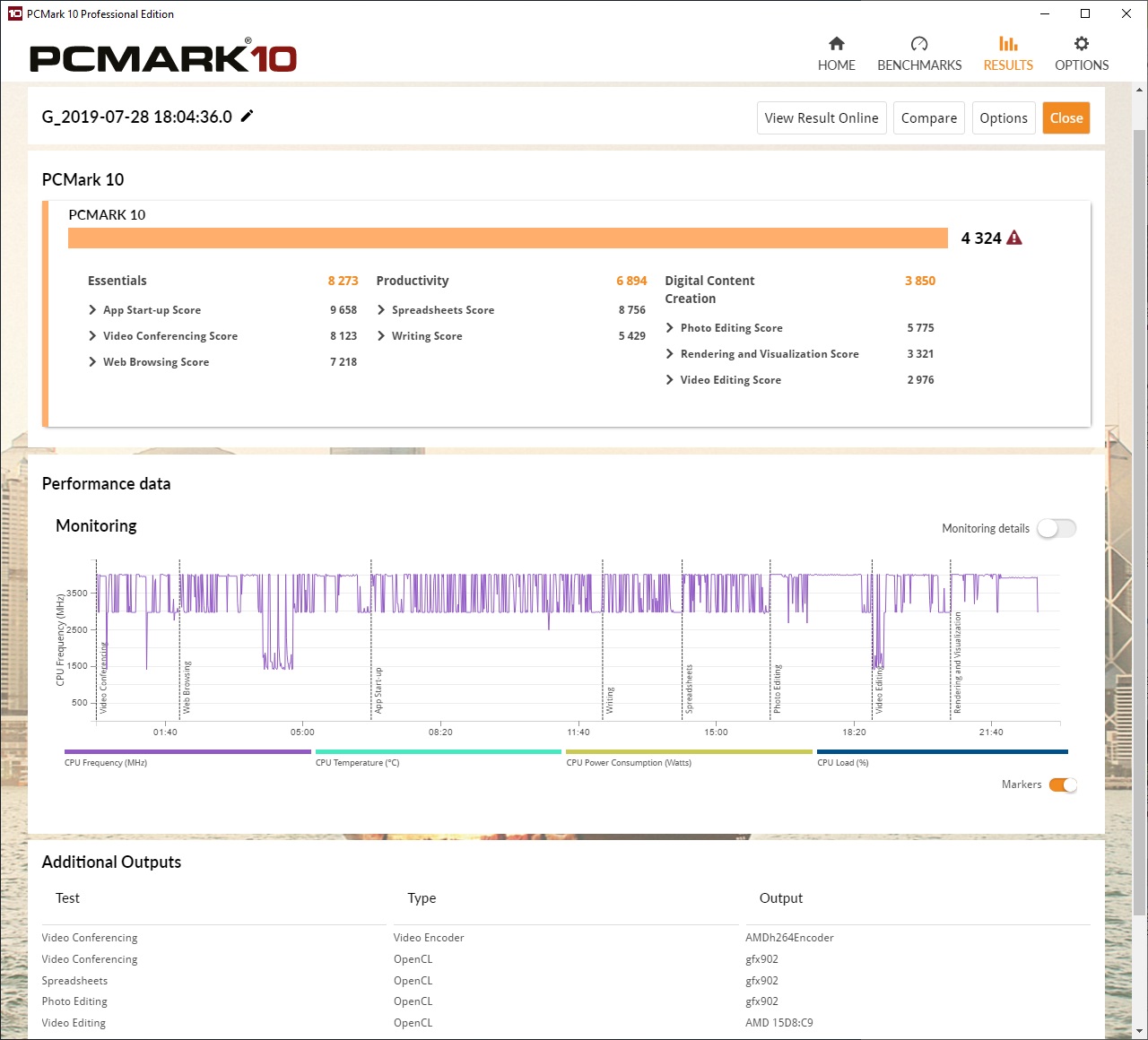The image size is (1148, 1040).
Task: Click the Home house icon
Action: 836,44
